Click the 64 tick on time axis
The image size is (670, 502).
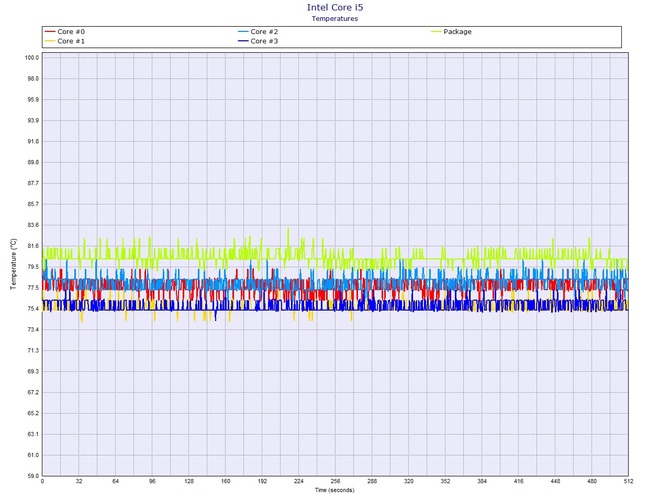(115, 481)
